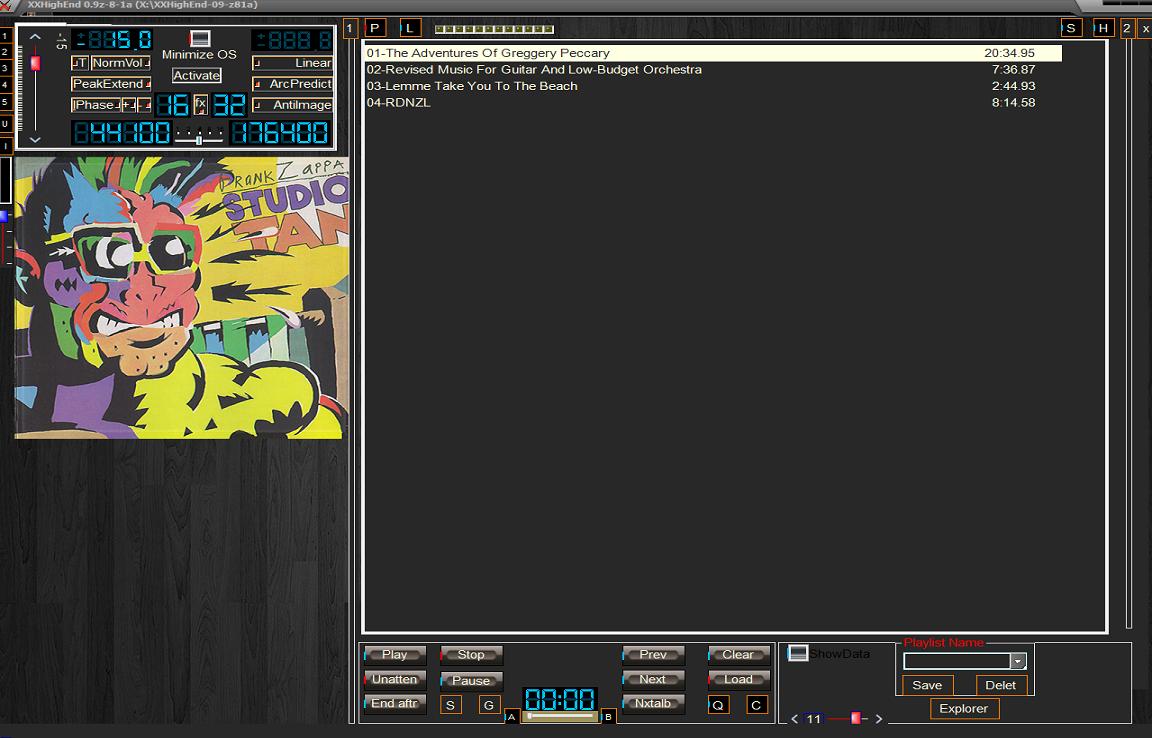The height and width of the screenshot is (738, 1152).
Task: Select side tab 2 on left edge
Action: pos(5,53)
